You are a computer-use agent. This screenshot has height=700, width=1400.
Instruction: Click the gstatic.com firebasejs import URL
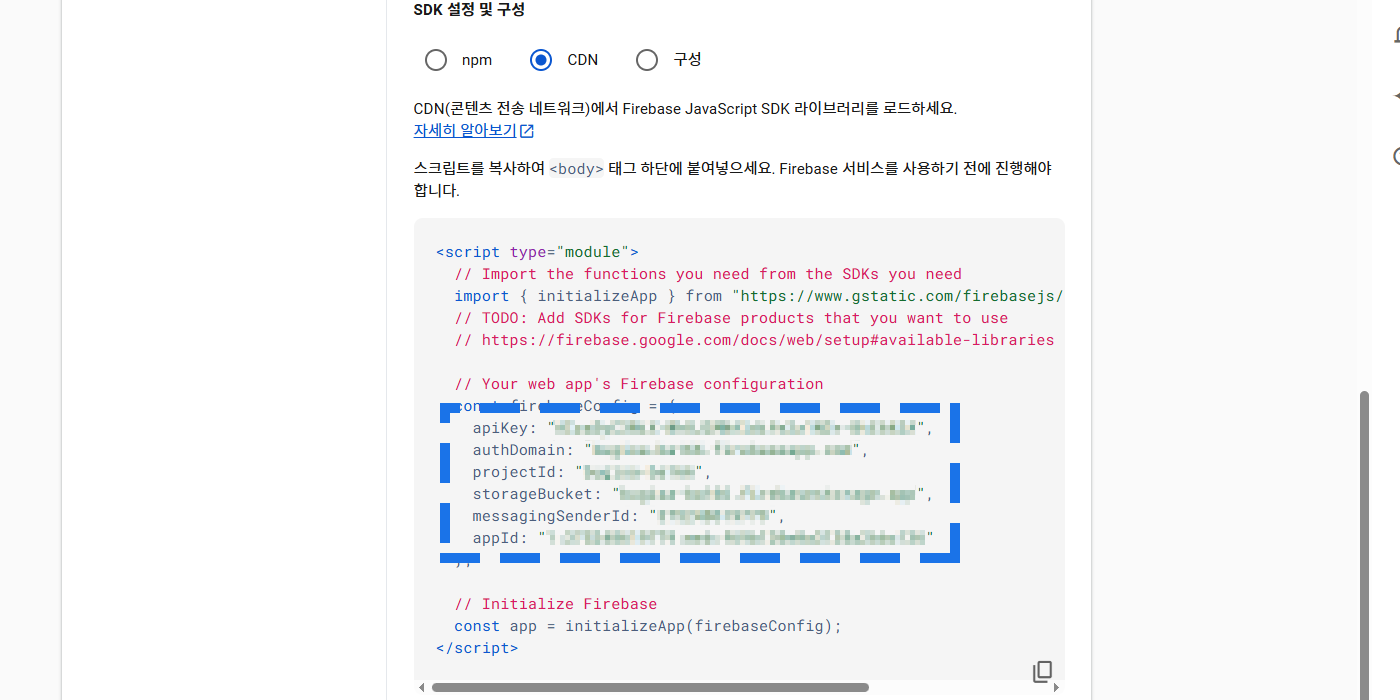898,296
